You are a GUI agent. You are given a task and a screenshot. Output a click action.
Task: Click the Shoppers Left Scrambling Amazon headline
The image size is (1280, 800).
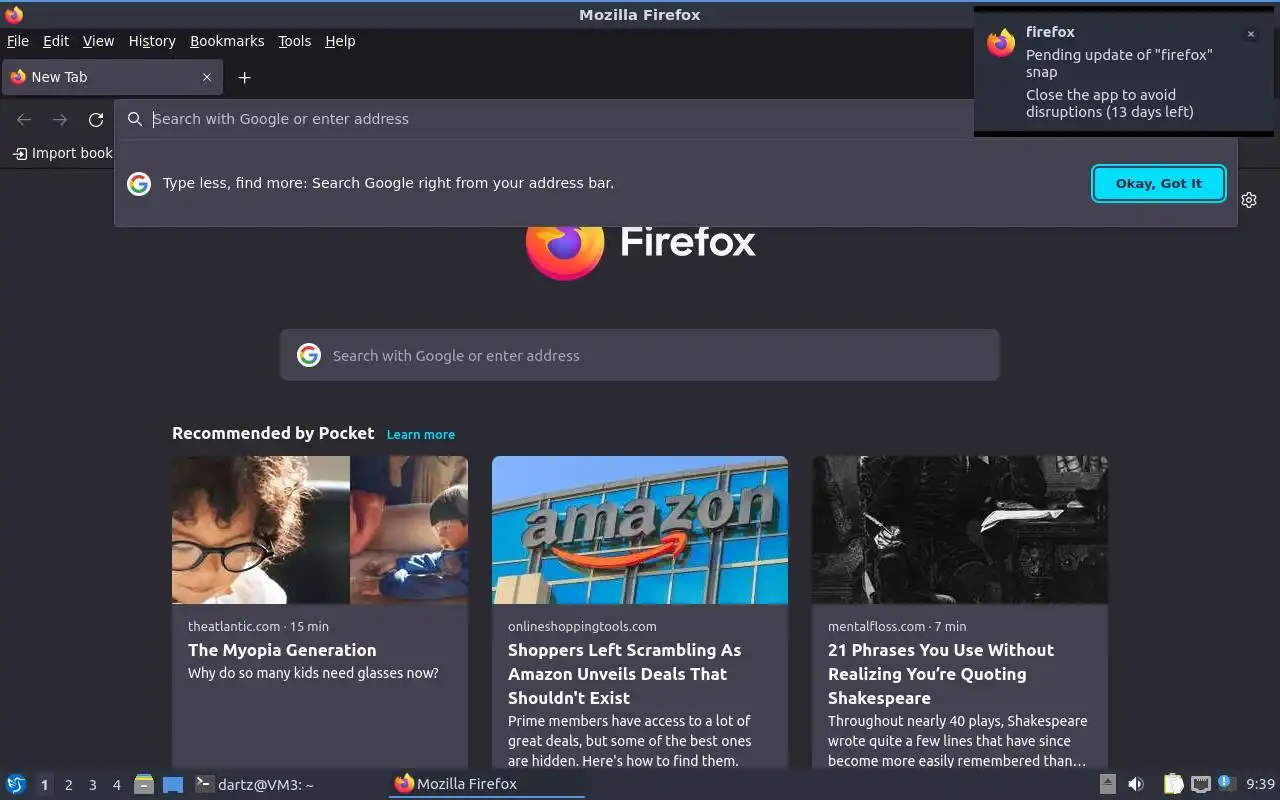click(624, 674)
